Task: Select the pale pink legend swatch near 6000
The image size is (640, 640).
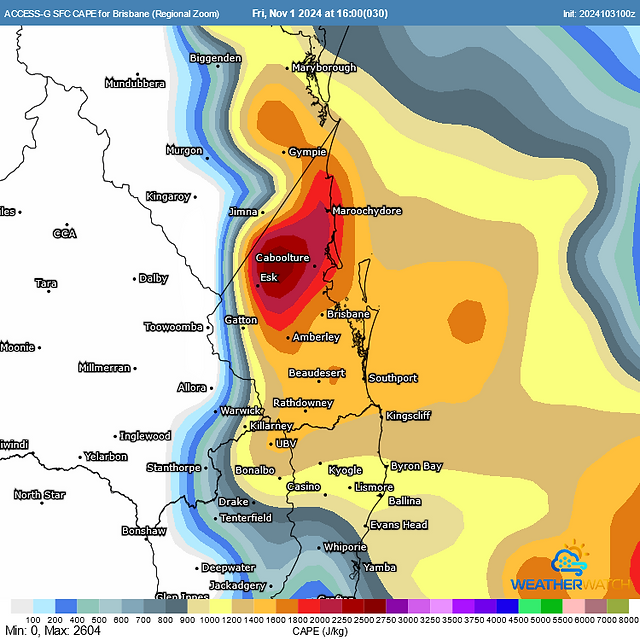Action: (x=573, y=606)
